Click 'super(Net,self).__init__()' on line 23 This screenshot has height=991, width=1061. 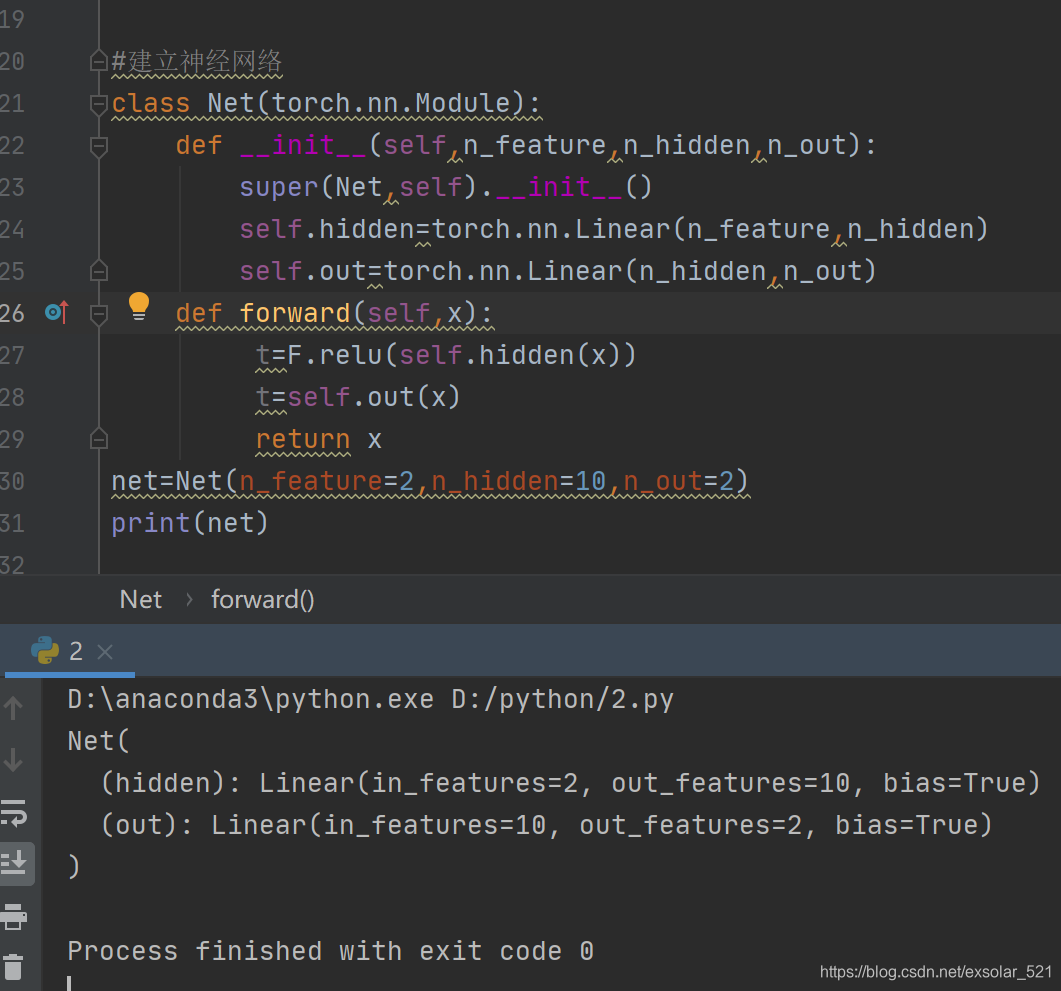click(x=446, y=187)
